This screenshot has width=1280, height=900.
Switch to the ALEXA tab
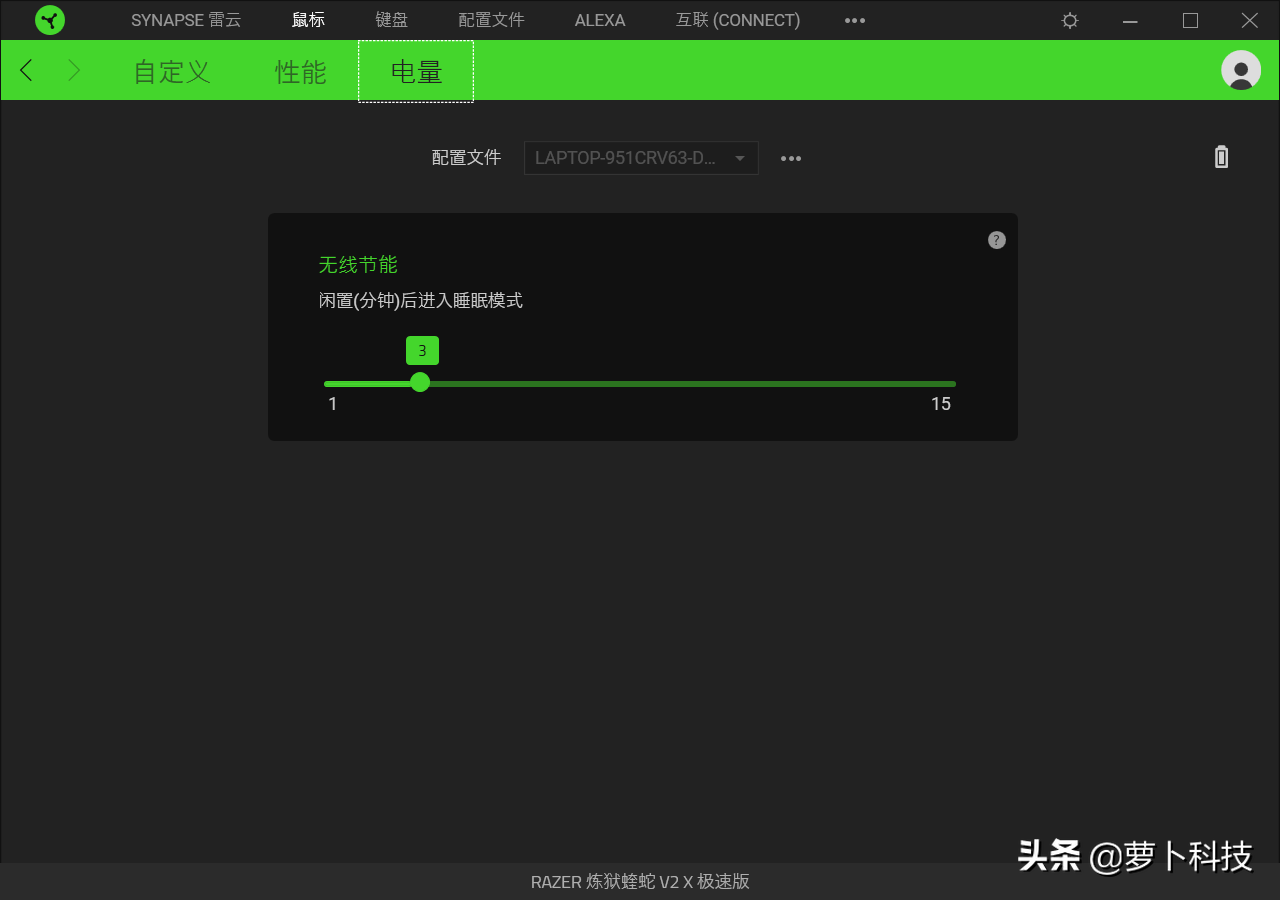[x=600, y=20]
